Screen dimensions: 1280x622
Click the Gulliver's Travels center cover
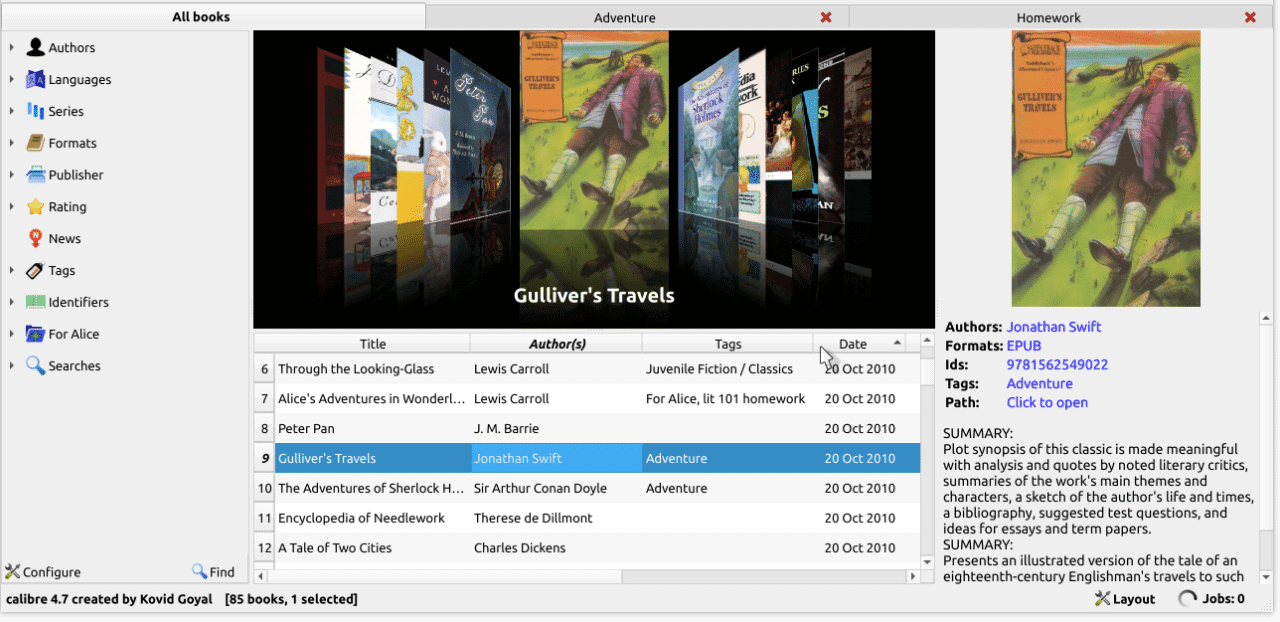click(x=593, y=130)
